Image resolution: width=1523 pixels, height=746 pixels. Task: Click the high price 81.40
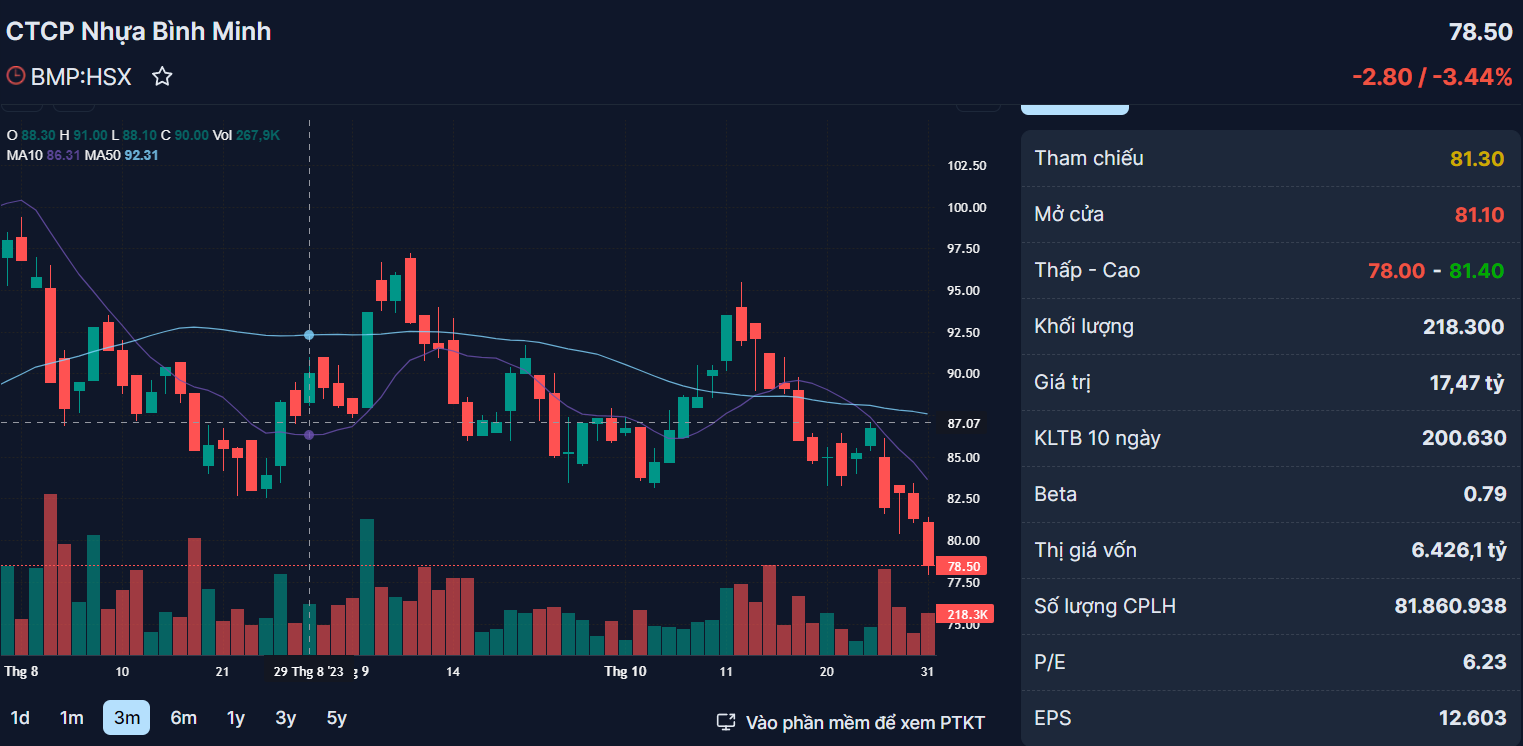pos(1476,270)
